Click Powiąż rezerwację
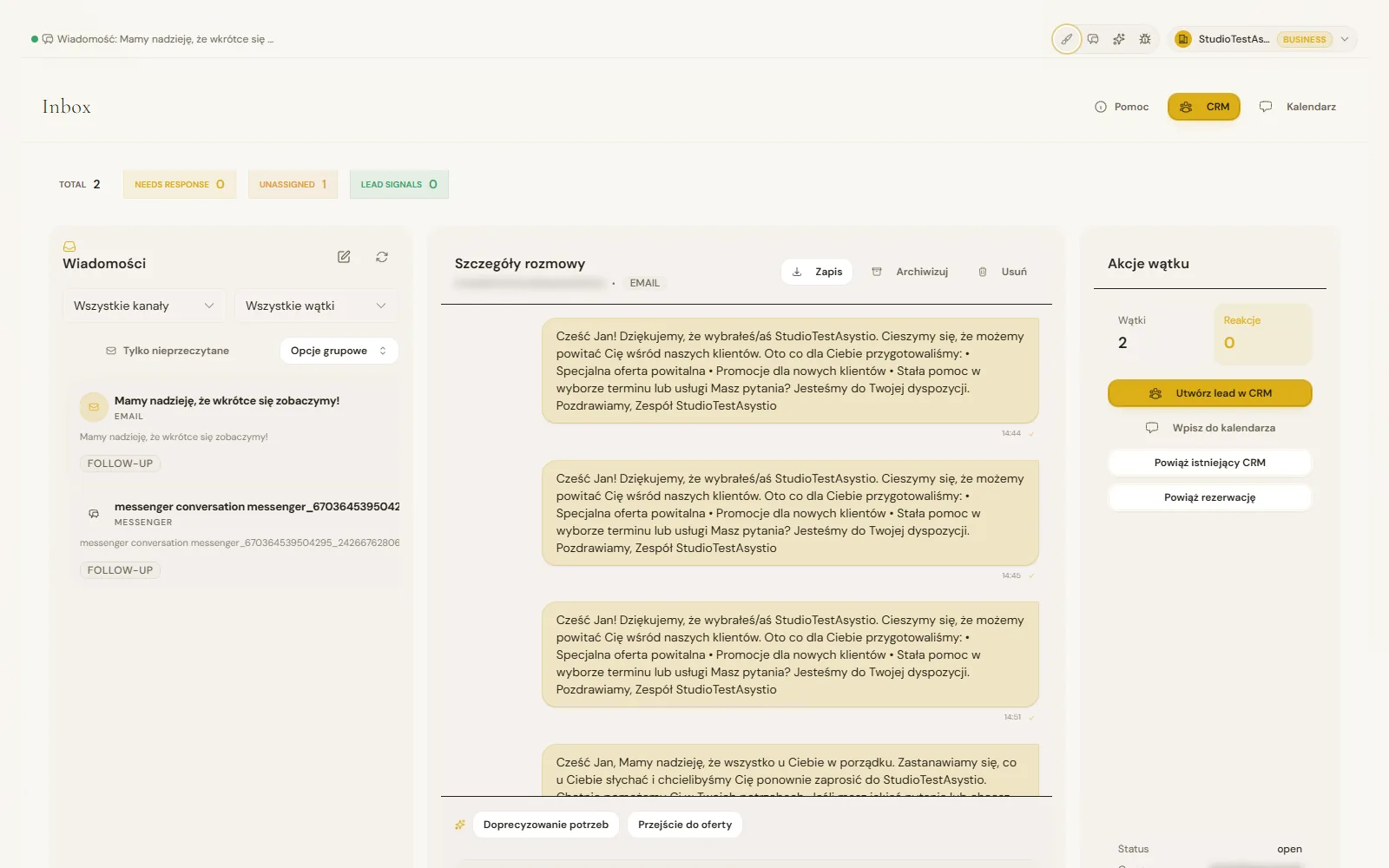Viewport: 1389px width, 868px height. (1209, 497)
